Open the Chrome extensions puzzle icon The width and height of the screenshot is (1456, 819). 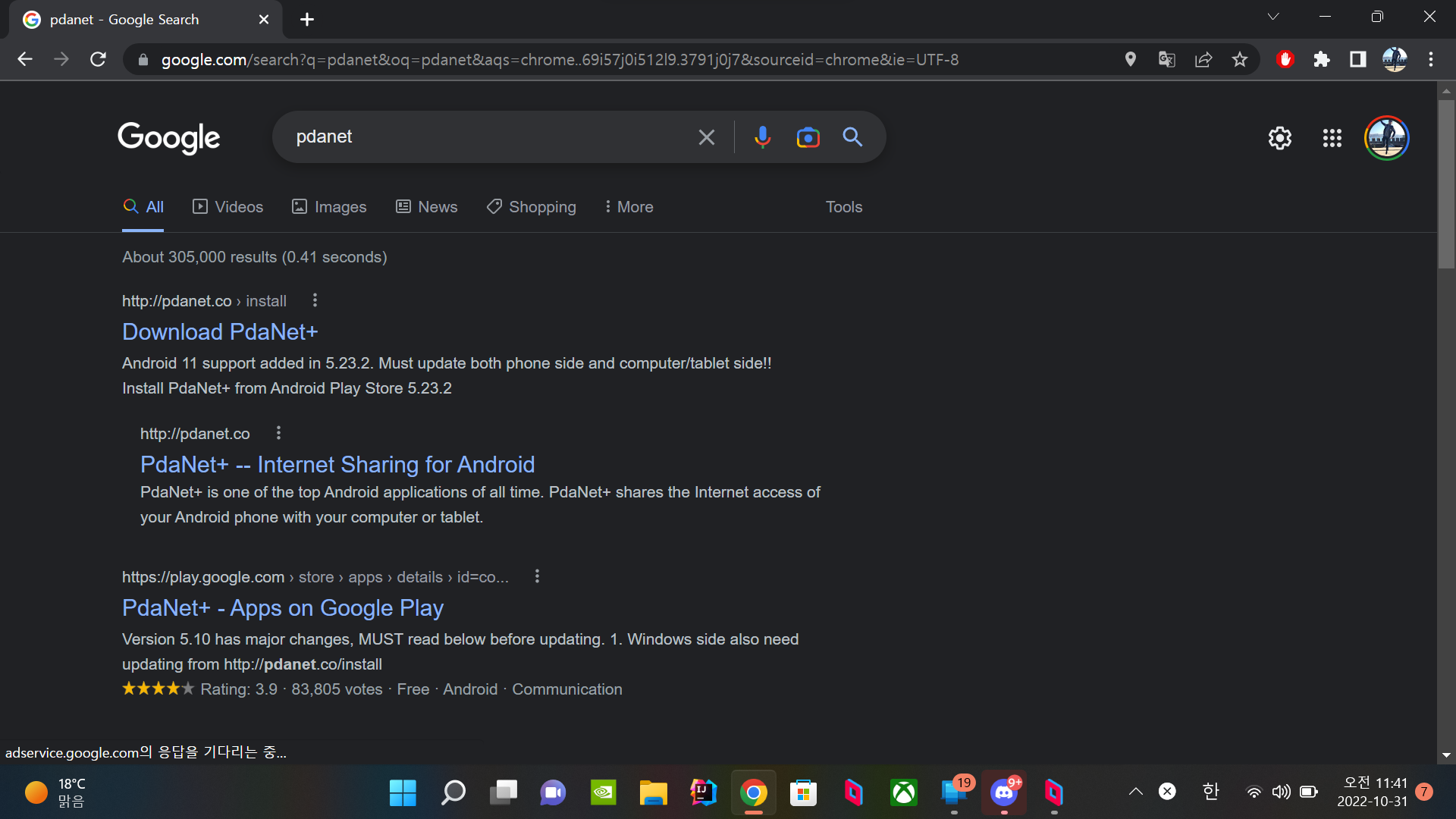click(1322, 59)
